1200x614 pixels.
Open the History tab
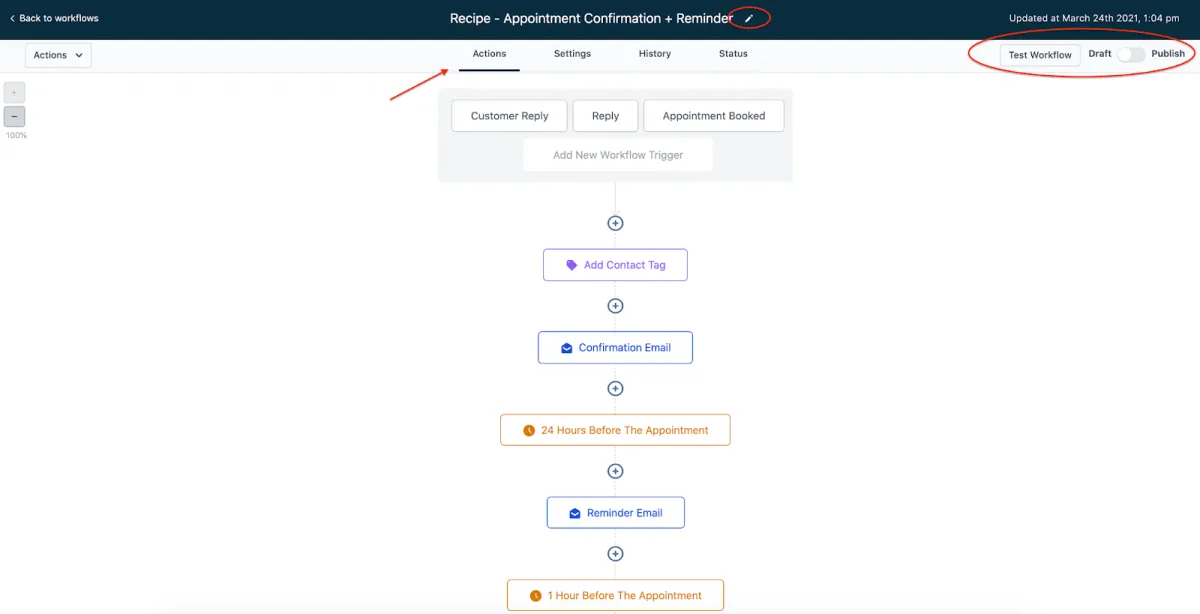655,54
